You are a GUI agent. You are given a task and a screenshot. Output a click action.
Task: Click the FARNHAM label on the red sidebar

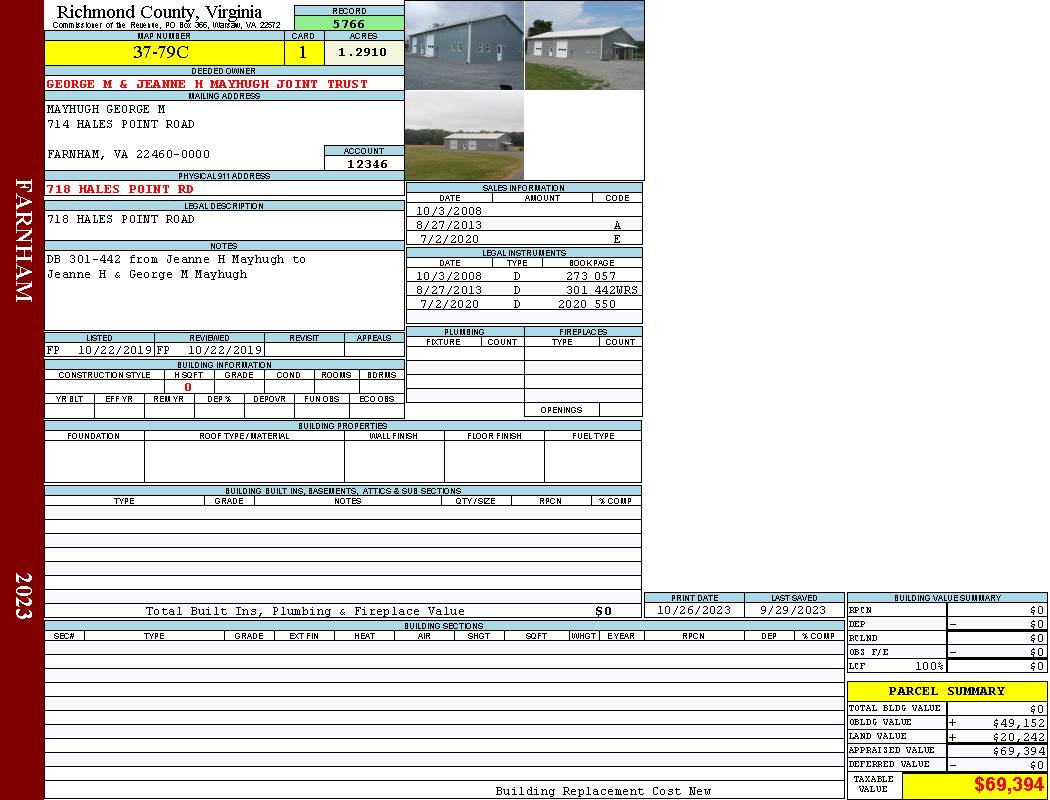coord(23,240)
